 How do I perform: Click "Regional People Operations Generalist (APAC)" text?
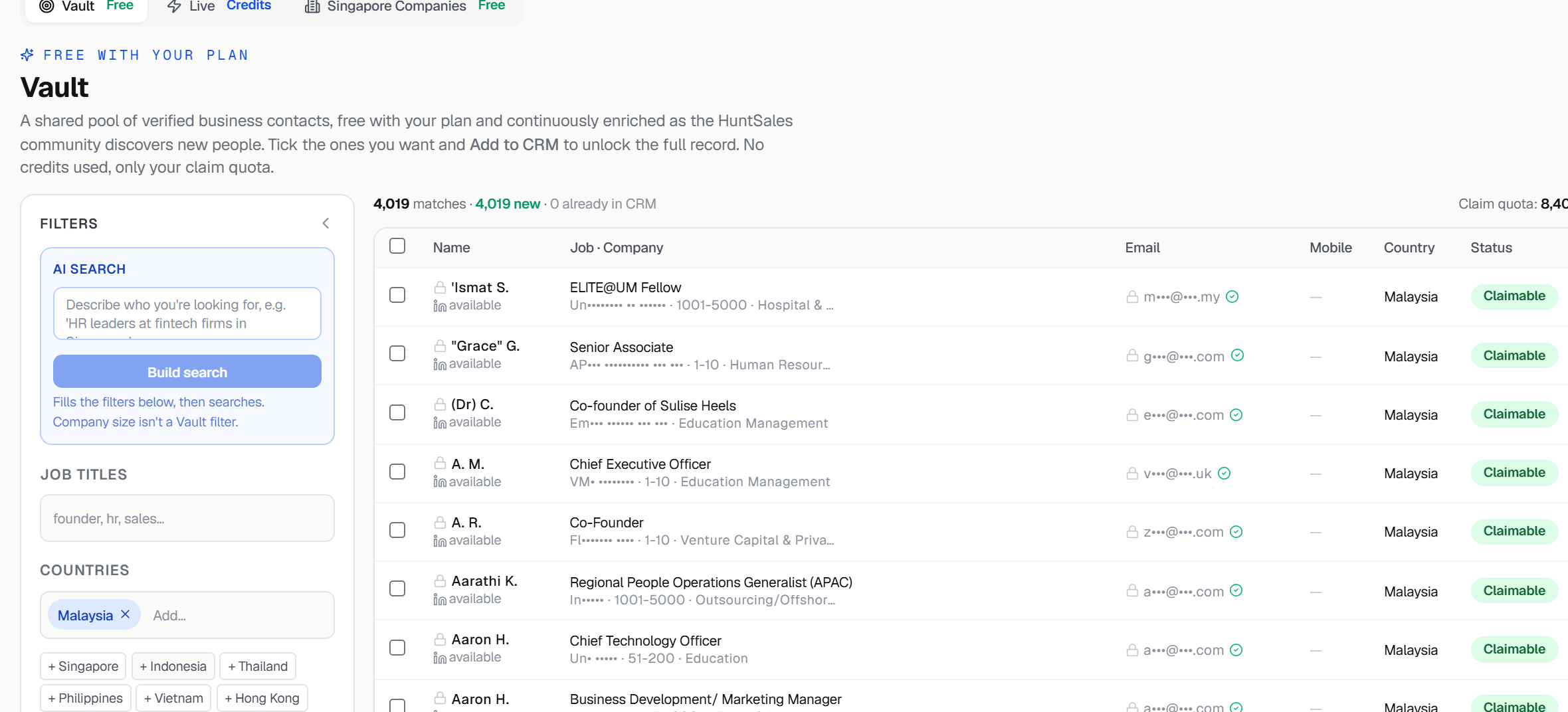[x=711, y=582]
